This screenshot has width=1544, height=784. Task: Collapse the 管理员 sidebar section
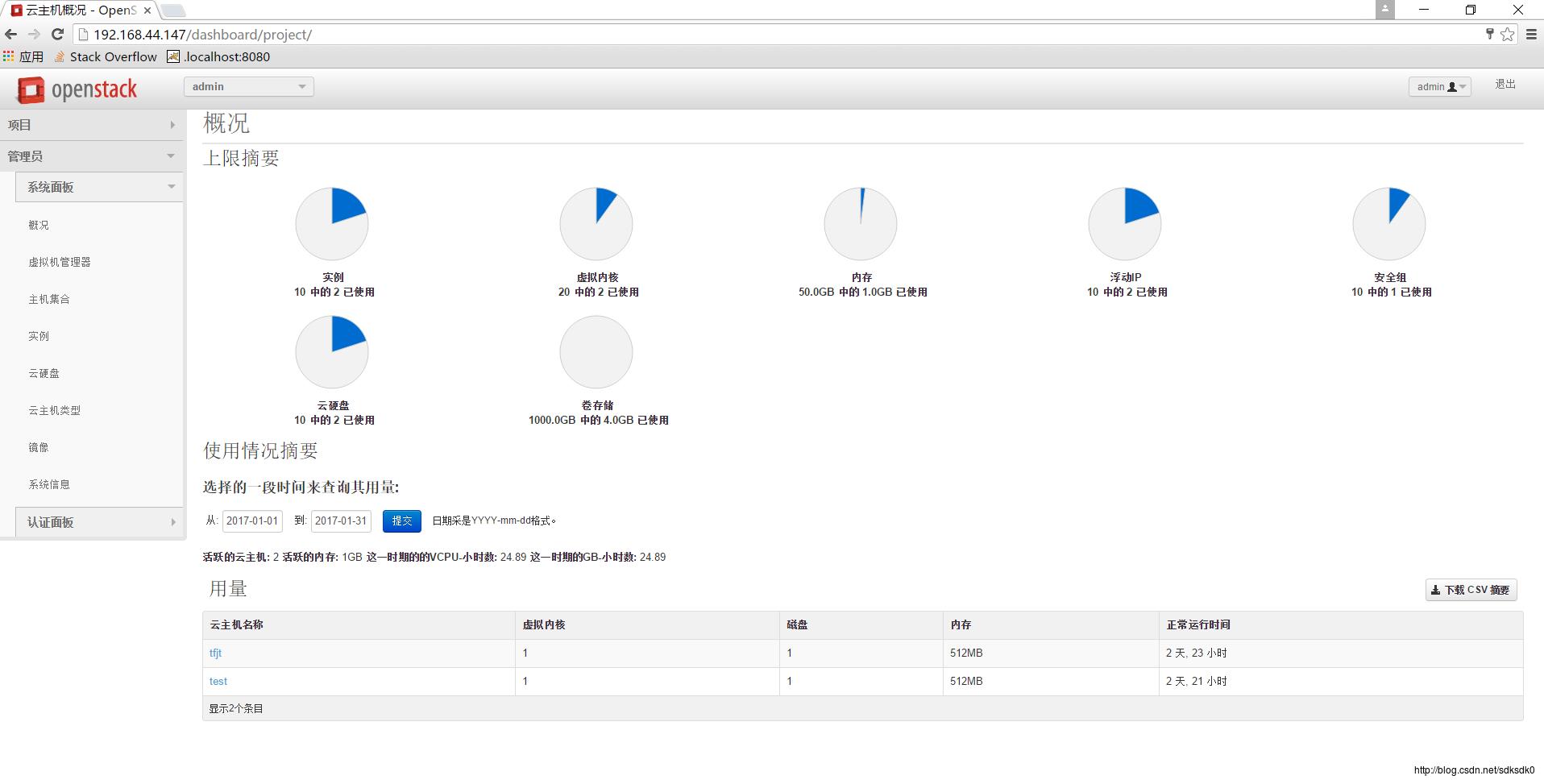point(92,156)
